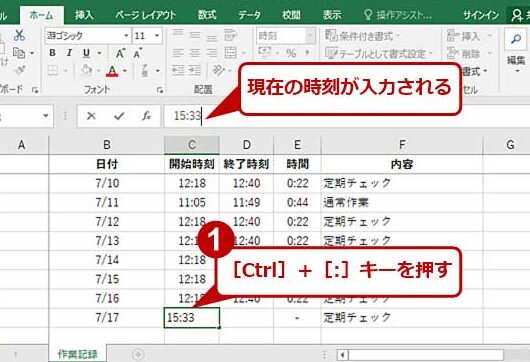Click the fill color paint bucket icon
The image size is (530, 362).
click(x=87, y=71)
